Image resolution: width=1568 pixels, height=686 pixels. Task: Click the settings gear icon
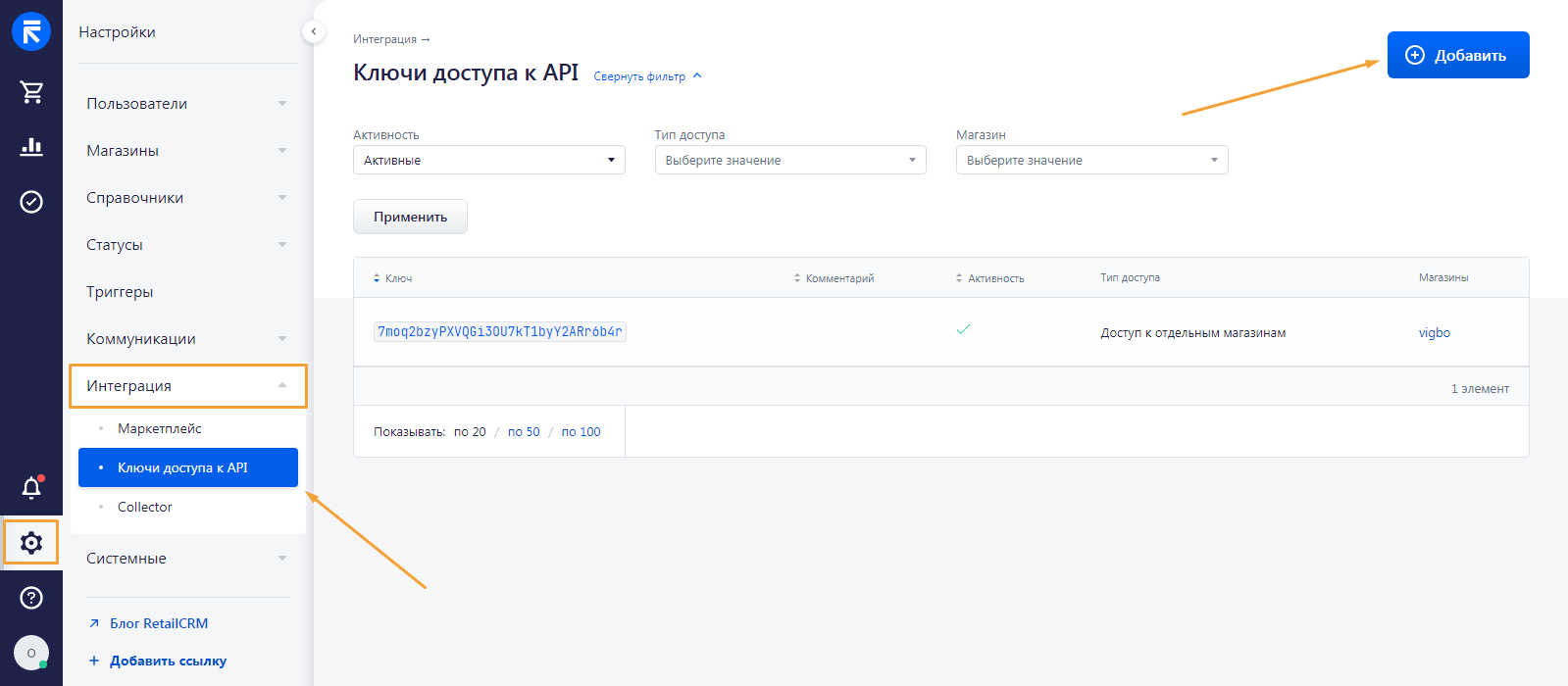[31, 543]
